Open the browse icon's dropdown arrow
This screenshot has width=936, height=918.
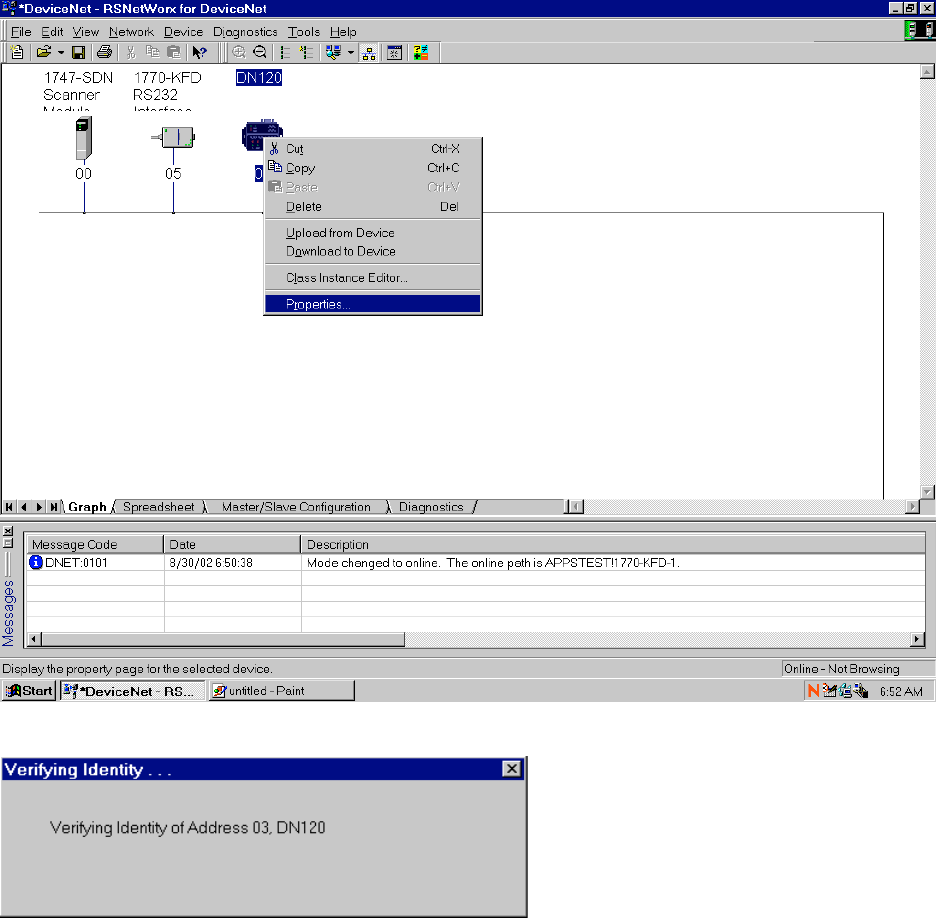[350, 53]
